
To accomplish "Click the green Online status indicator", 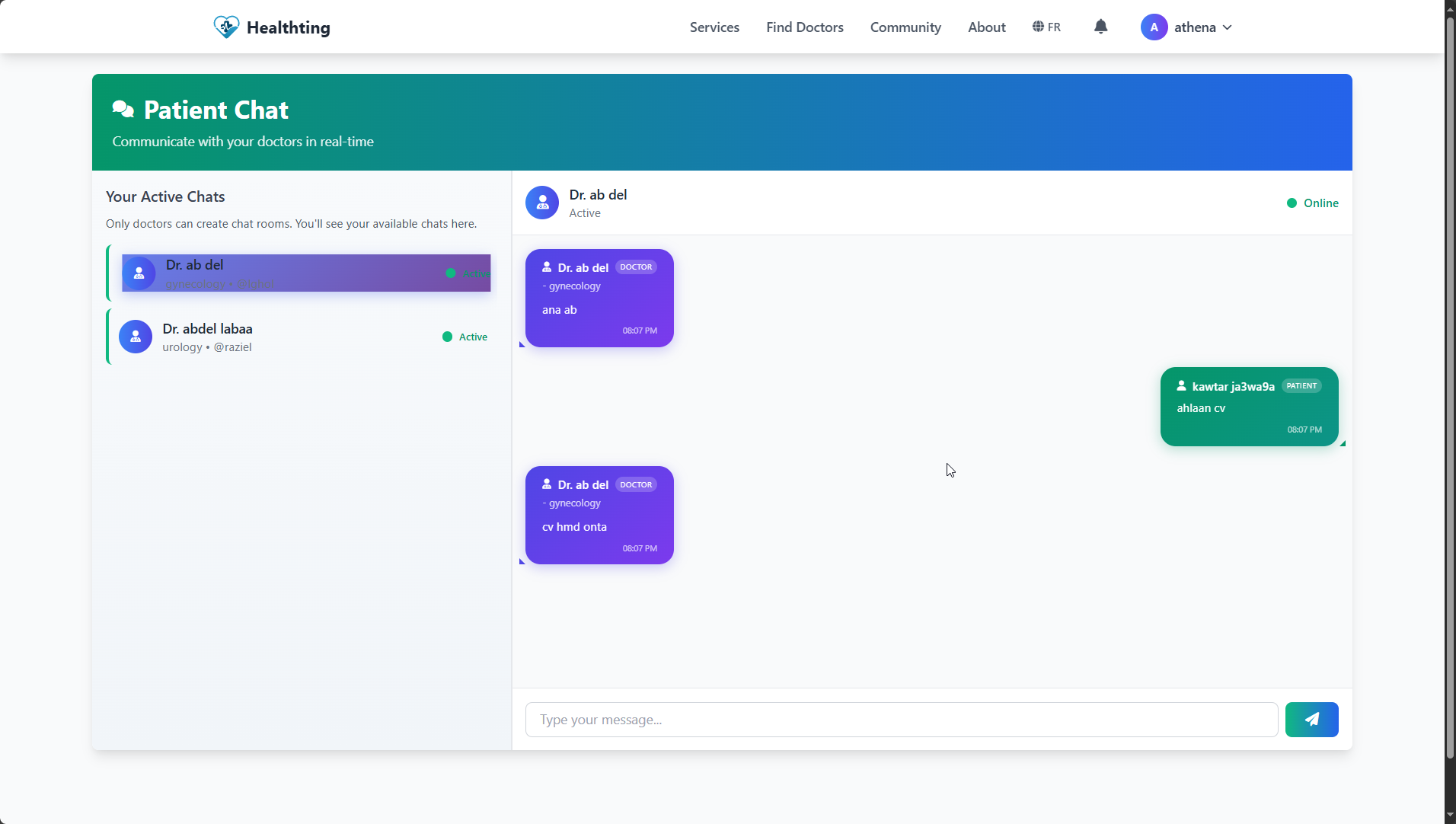I will click(1291, 203).
